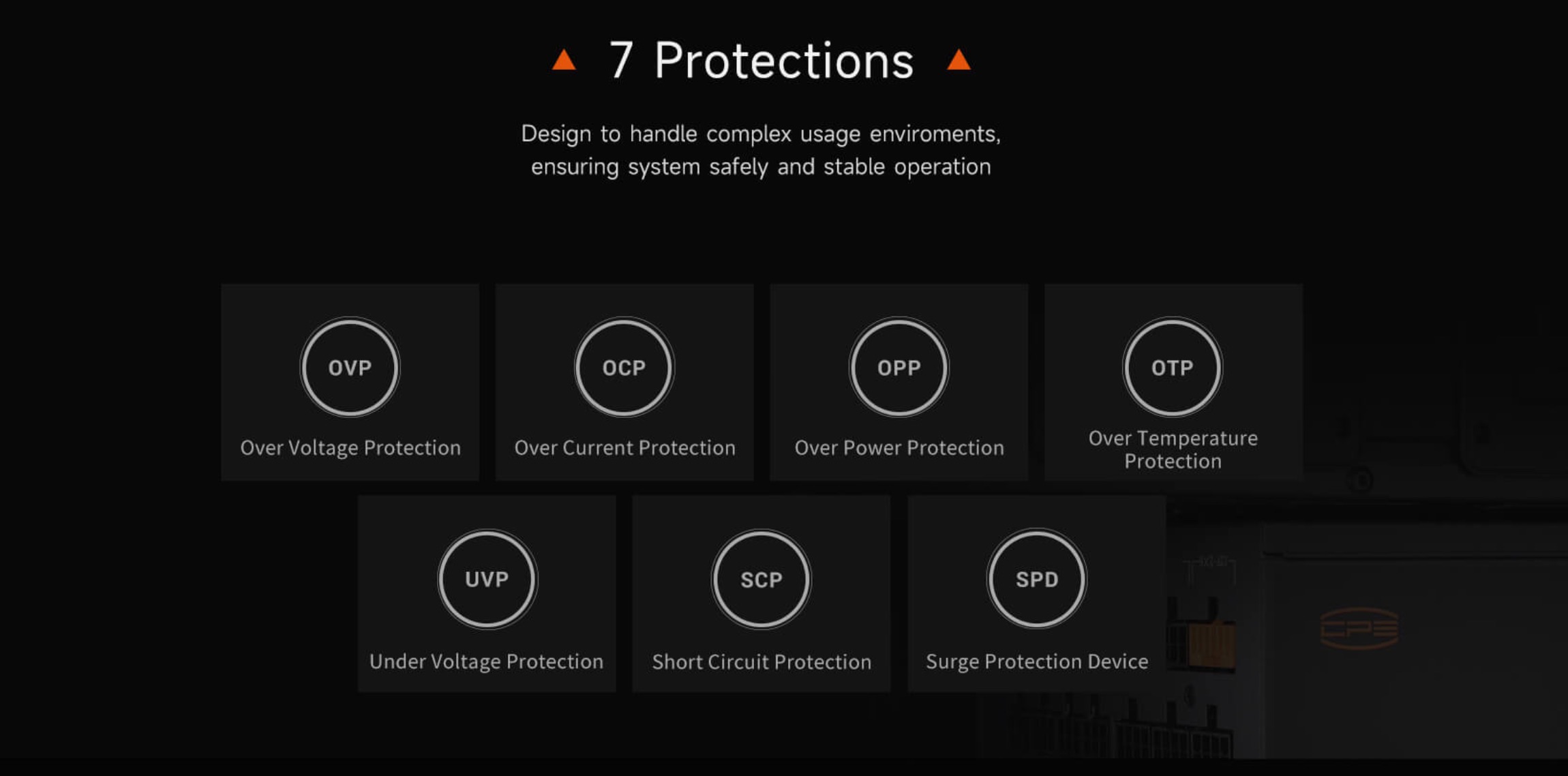Click the faded CPS logo
The height and width of the screenshot is (776, 1568).
coord(1359,628)
